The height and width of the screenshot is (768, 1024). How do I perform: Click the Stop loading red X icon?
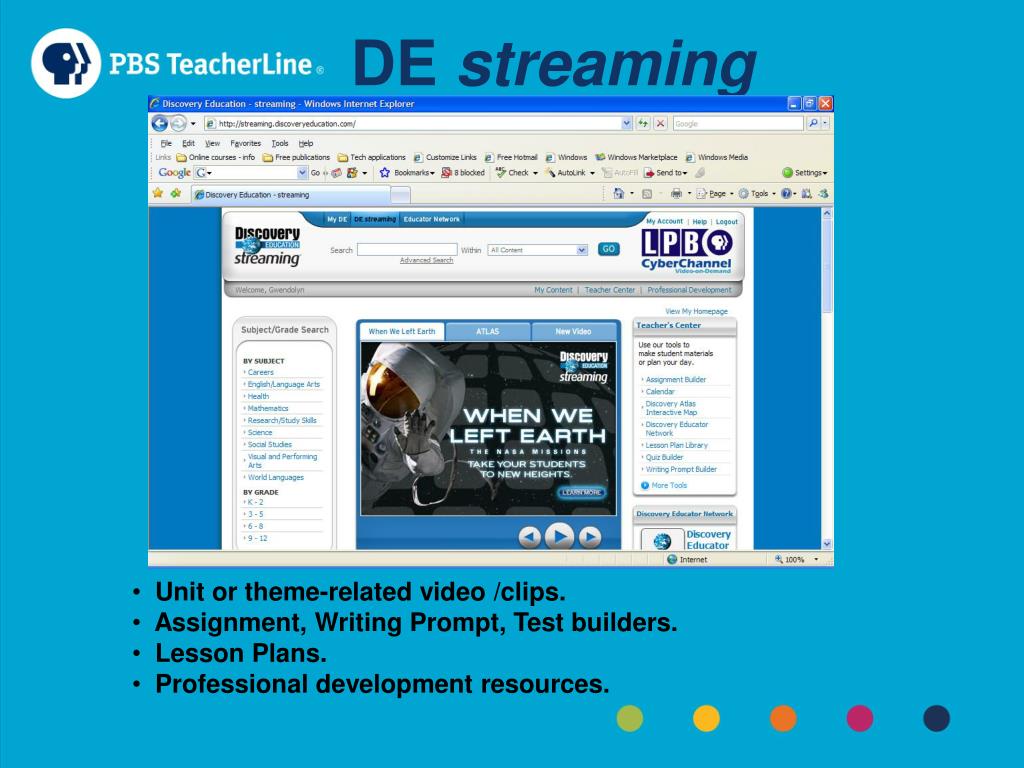660,123
